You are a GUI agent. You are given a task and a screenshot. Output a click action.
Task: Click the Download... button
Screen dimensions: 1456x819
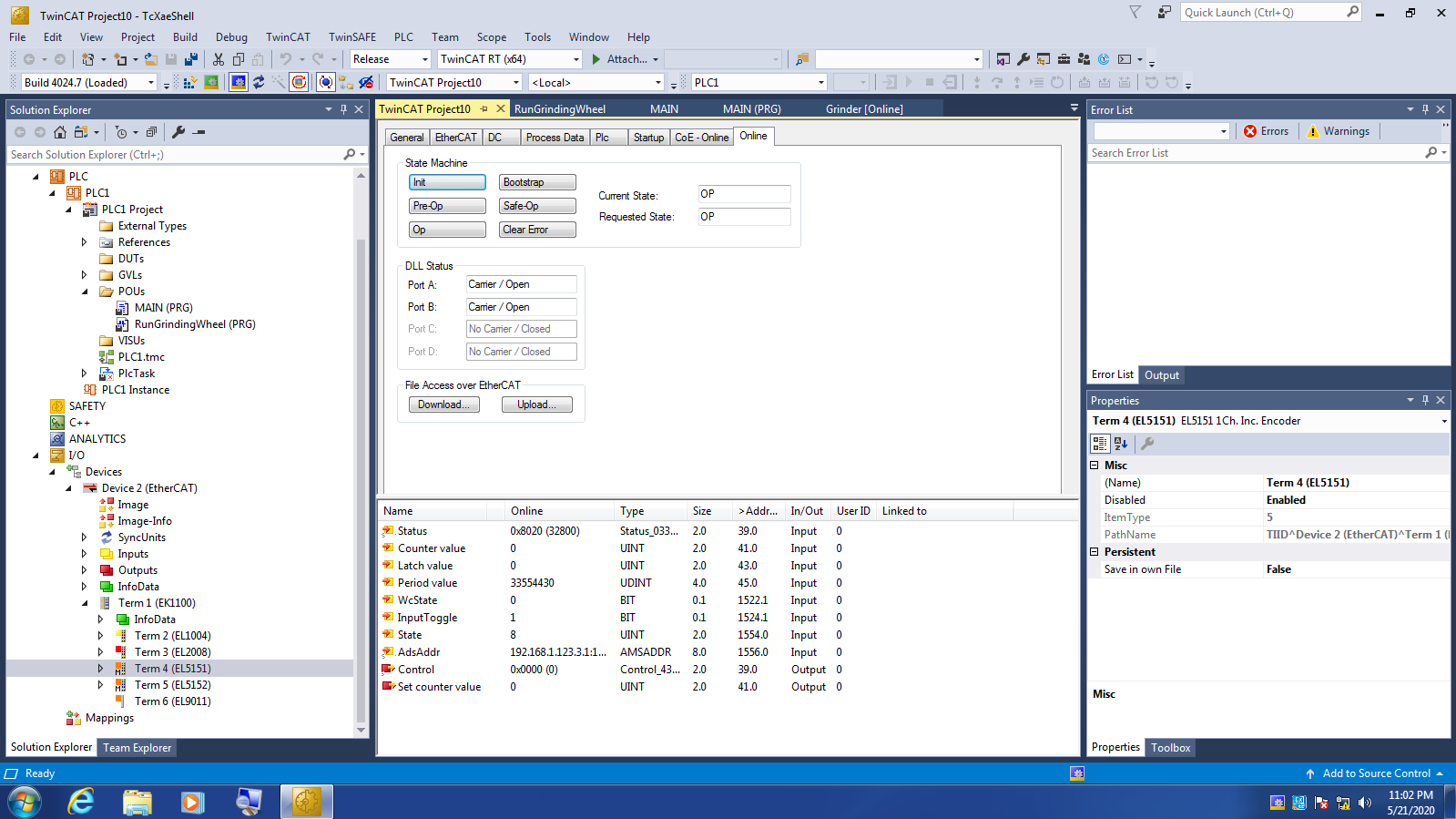[x=444, y=404]
